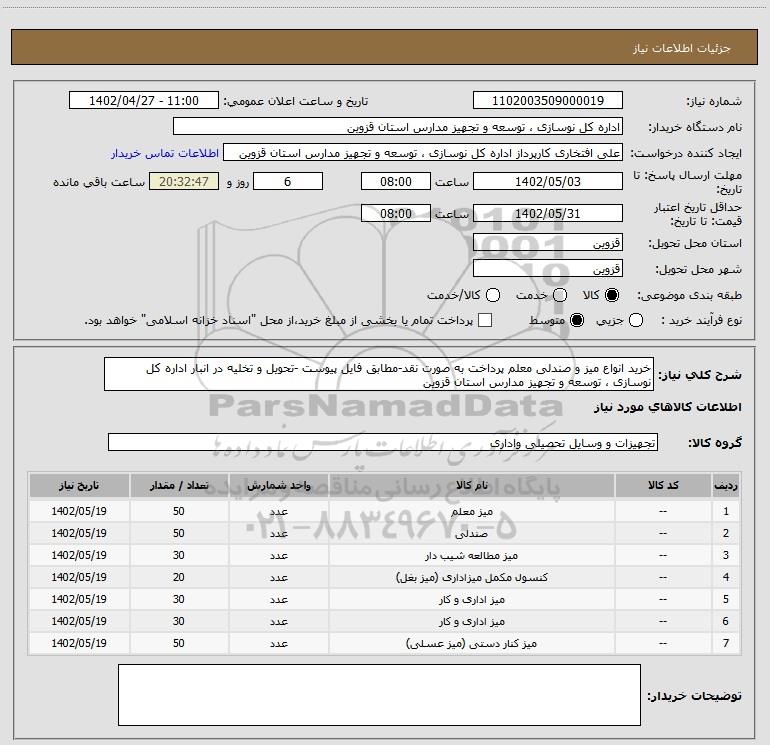
Task: Click quantity 30 in the میز مطالعه row
Action: 179,555
